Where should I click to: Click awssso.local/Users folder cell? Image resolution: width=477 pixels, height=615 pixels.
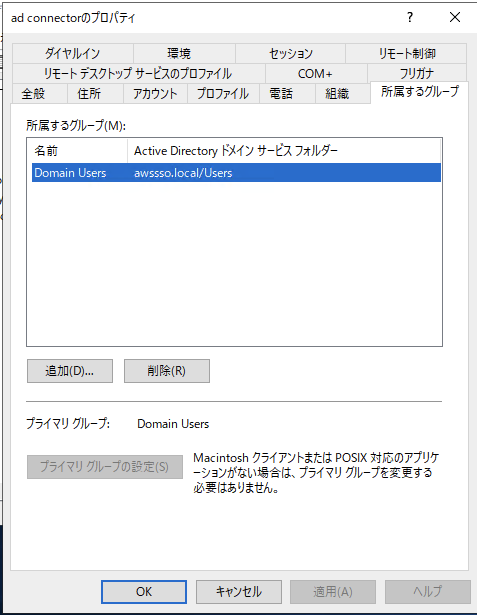[x=183, y=173]
